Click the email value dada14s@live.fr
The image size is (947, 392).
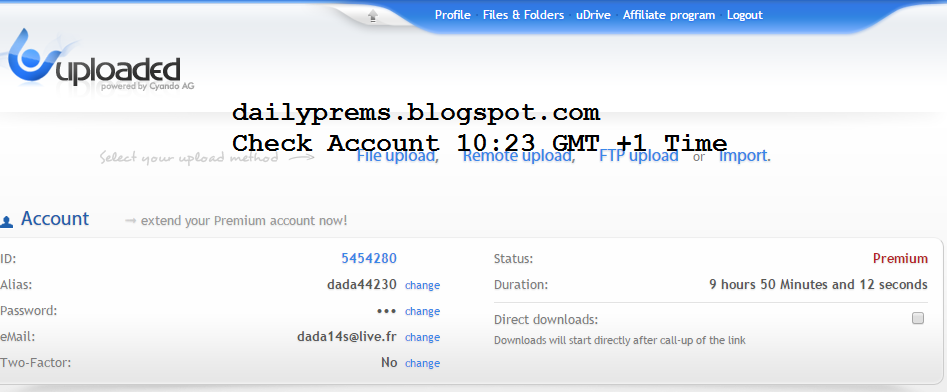pos(347,336)
